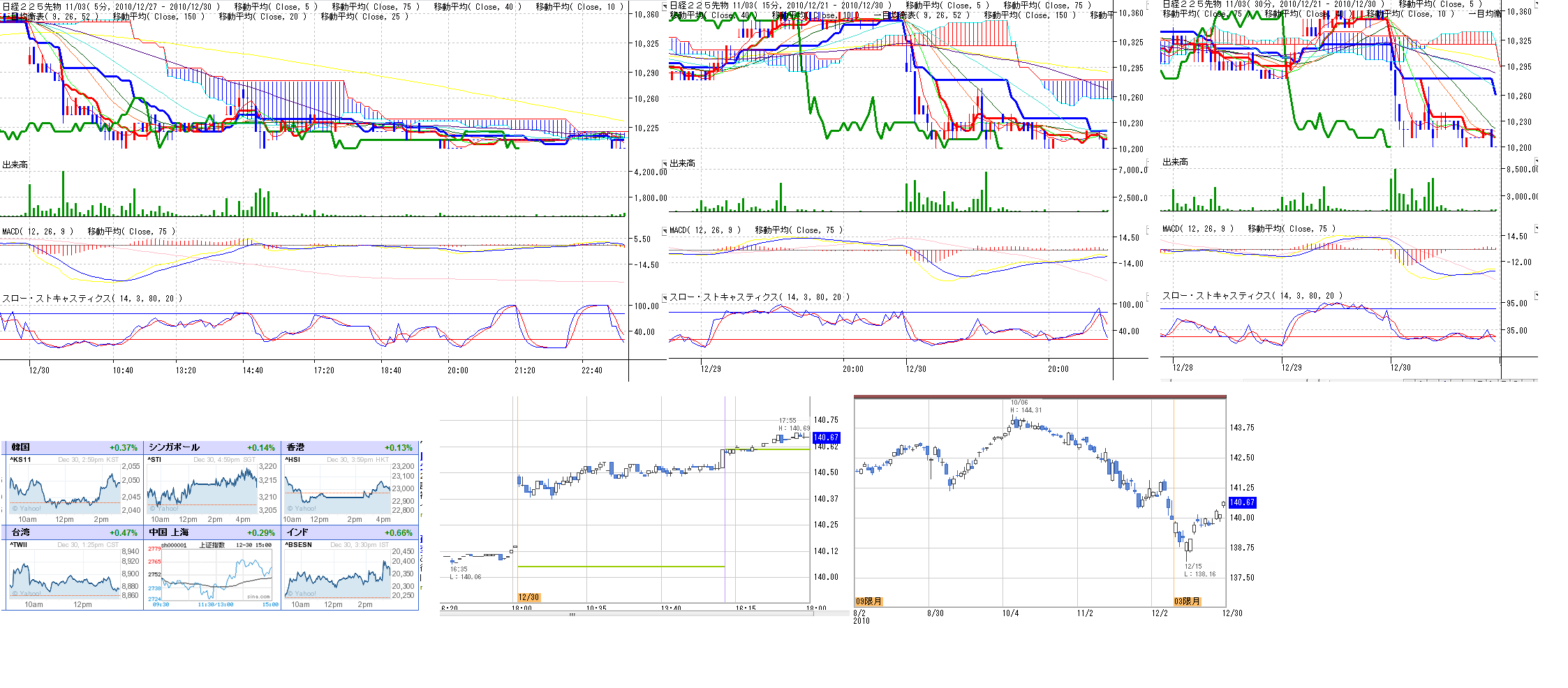Open the 韓国 market header
The height and width of the screenshot is (688, 1568).
tap(21, 447)
